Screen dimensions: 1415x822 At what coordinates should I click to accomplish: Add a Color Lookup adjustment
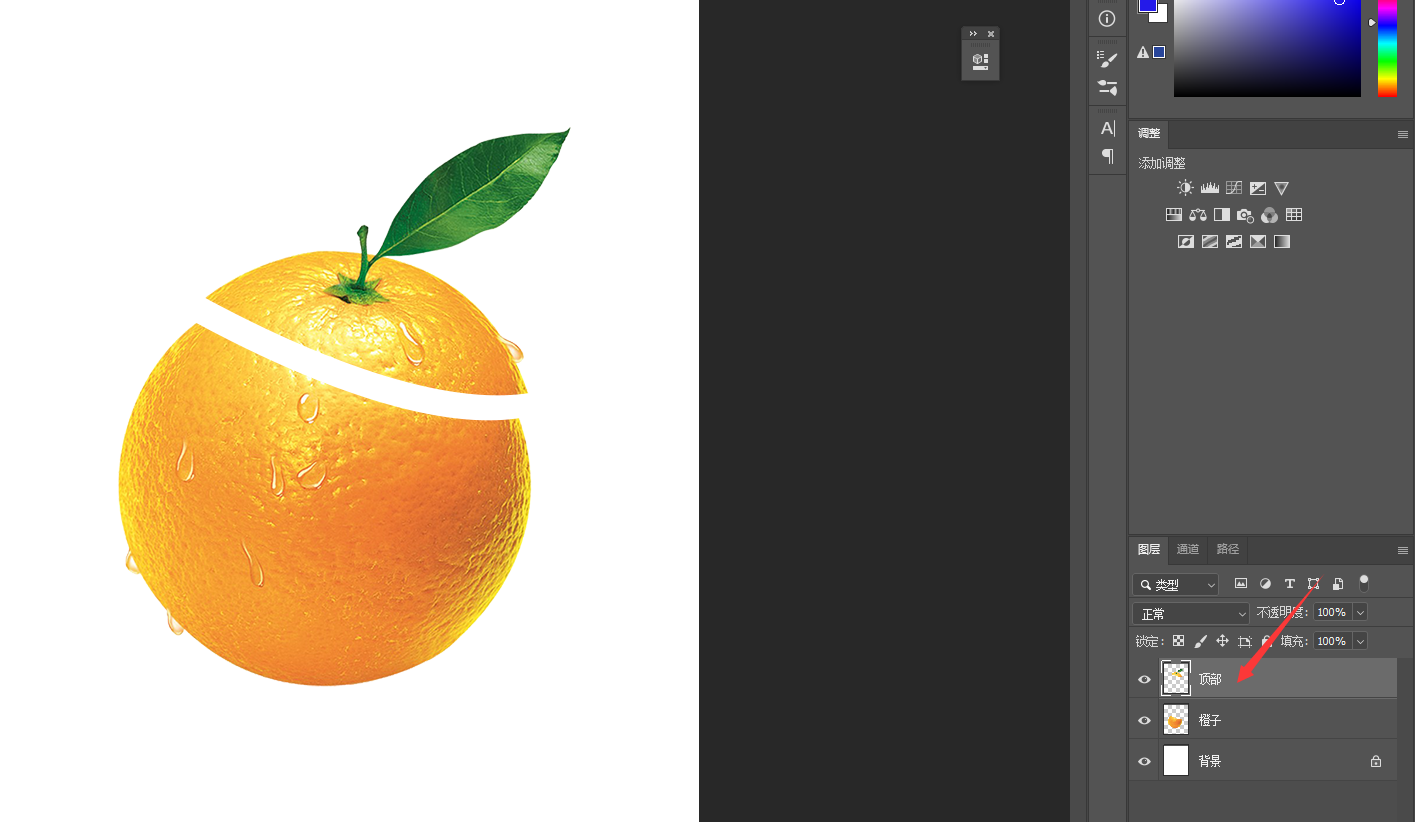(1294, 215)
